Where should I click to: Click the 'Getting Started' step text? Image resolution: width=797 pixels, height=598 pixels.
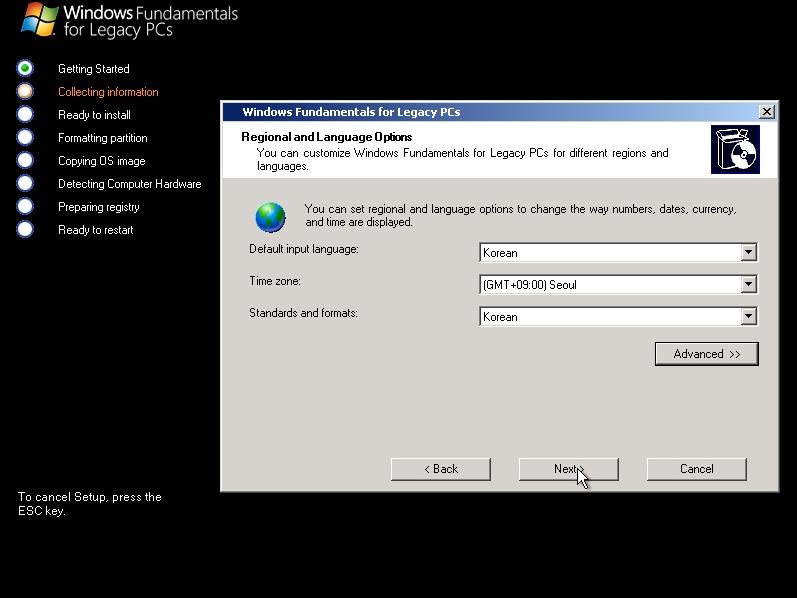click(x=94, y=69)
